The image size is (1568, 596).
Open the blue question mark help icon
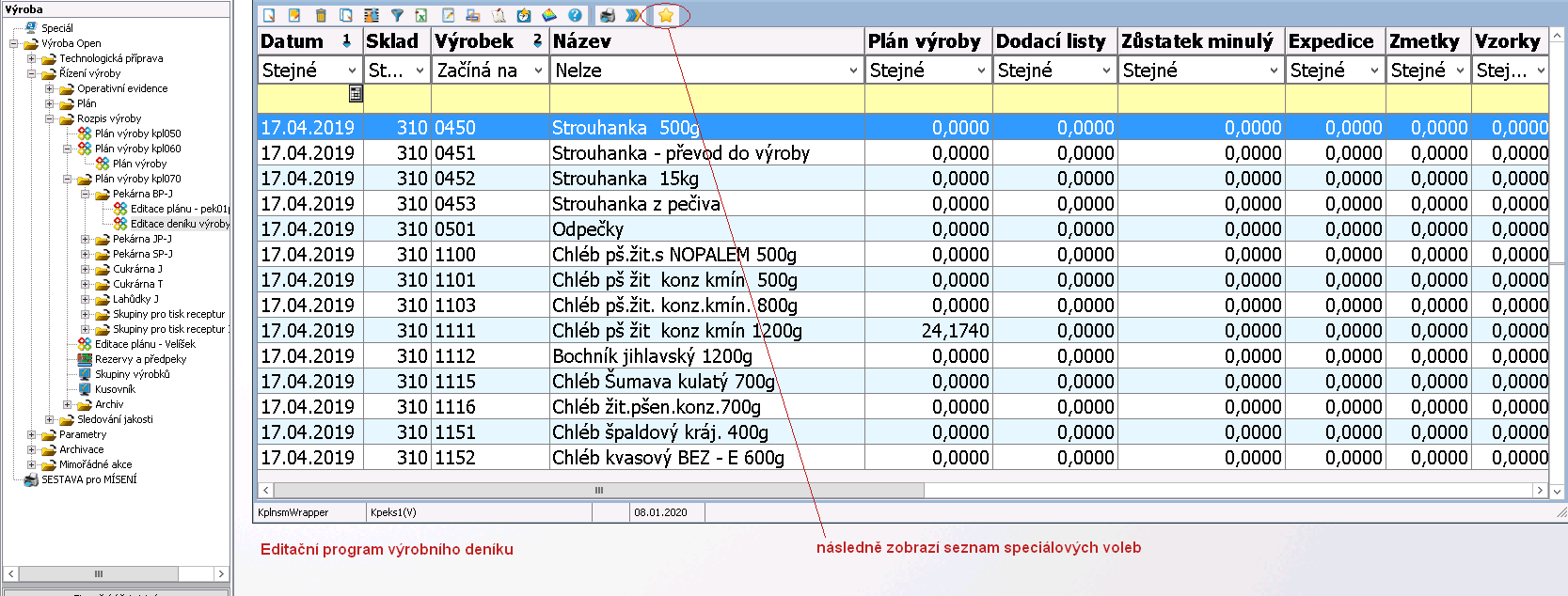[575, 15]
